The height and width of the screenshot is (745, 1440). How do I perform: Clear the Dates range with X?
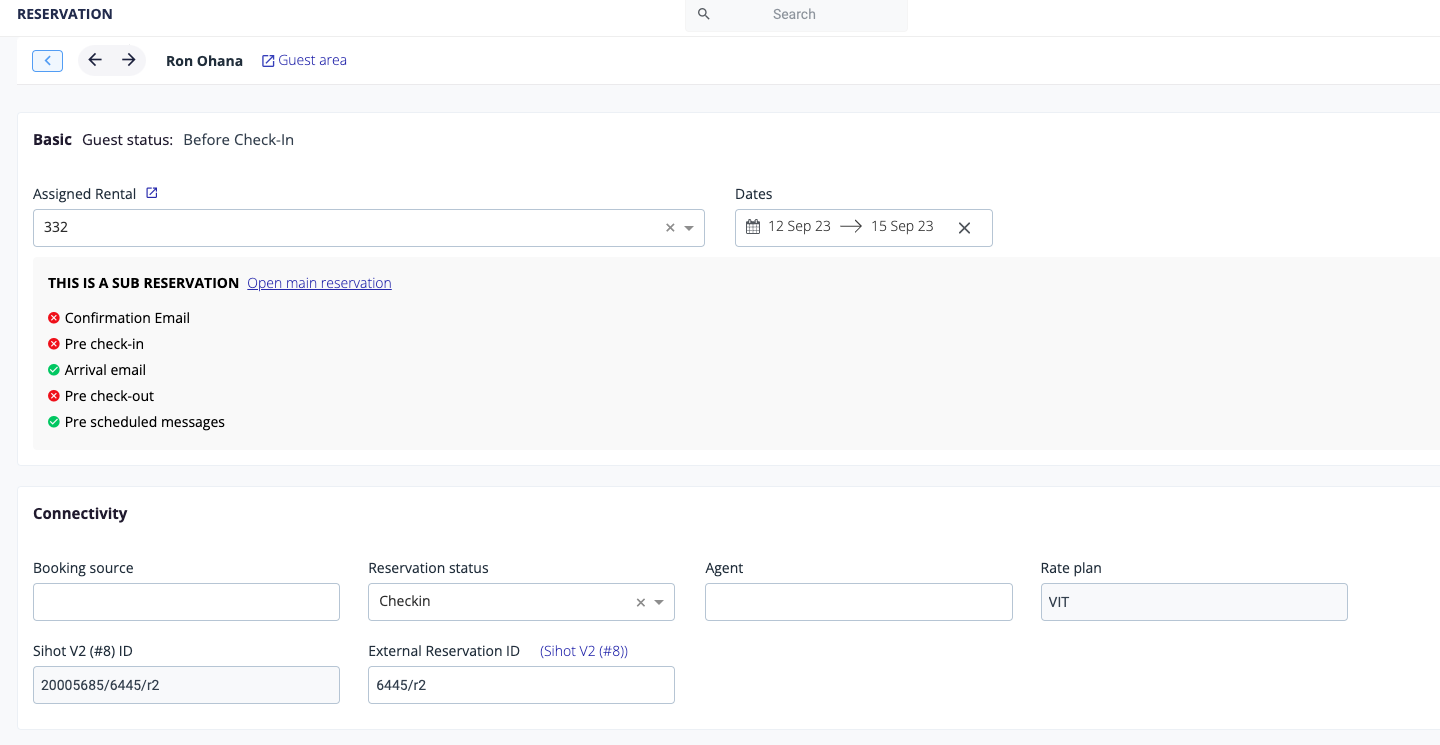pos(964,228)
